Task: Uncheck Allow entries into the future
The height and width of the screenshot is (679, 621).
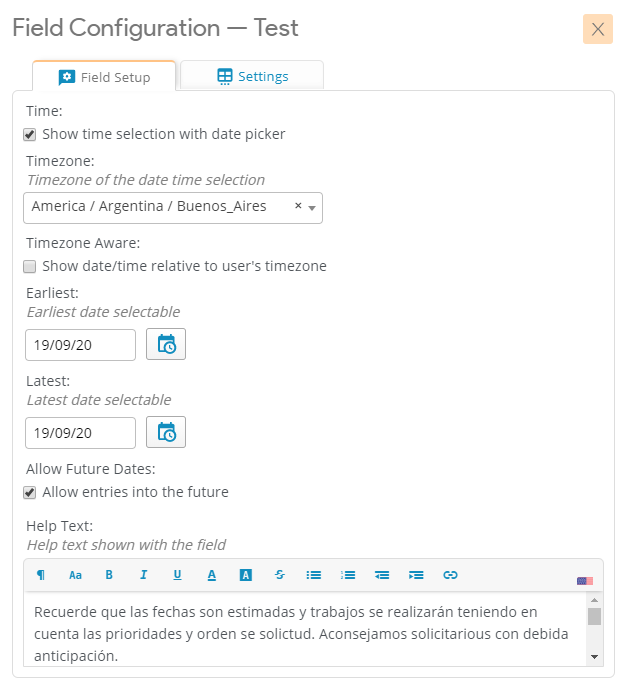Action: point(30,492)
